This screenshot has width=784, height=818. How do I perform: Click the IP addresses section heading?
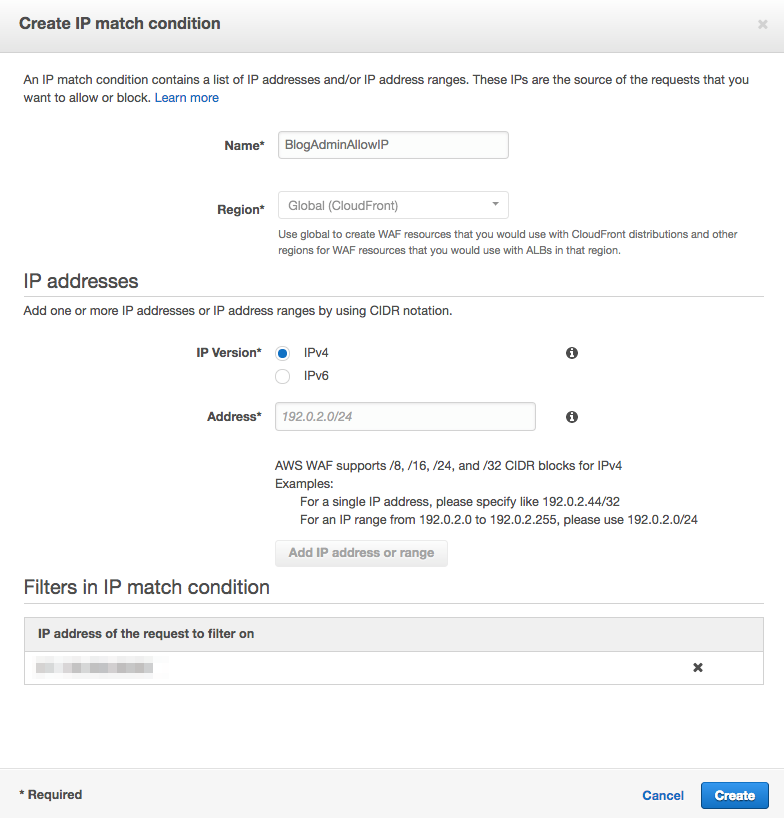(81, 281)
